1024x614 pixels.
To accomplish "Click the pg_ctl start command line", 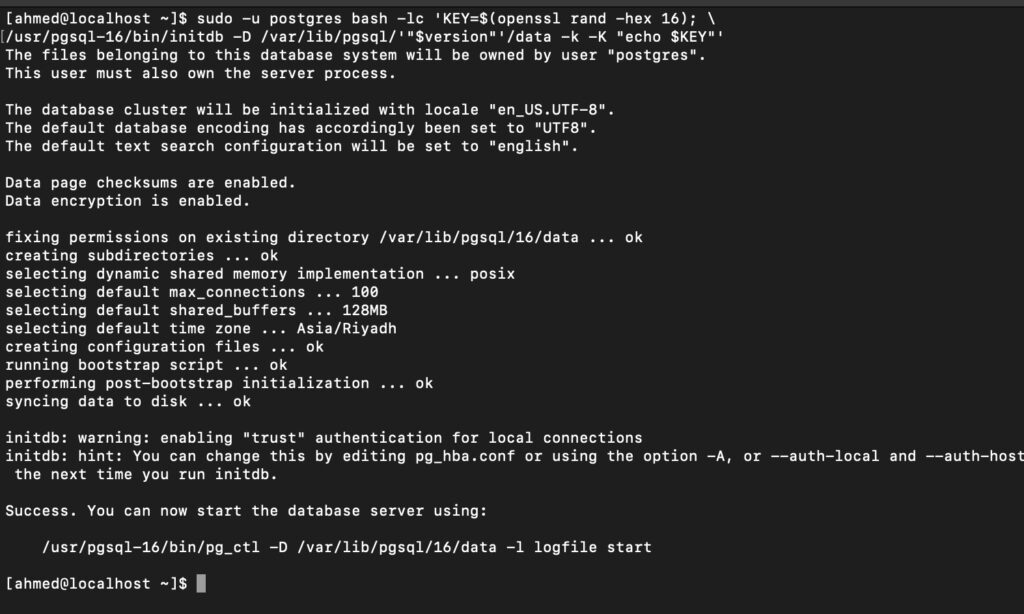I will click(x=347, y=547).
